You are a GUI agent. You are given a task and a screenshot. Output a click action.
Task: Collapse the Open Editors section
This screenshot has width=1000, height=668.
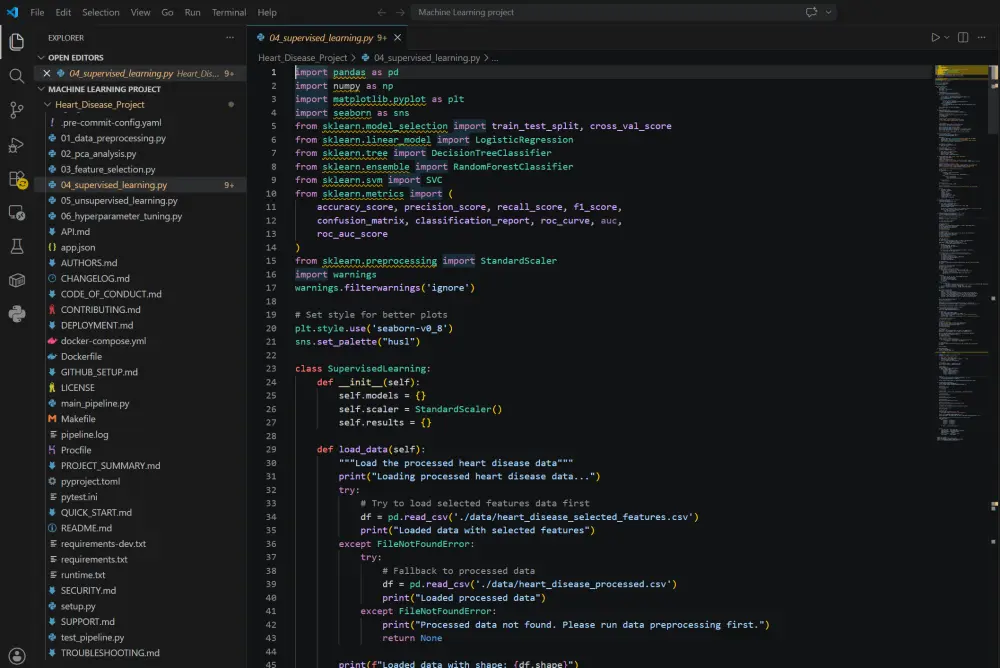(x=41, y=57)
